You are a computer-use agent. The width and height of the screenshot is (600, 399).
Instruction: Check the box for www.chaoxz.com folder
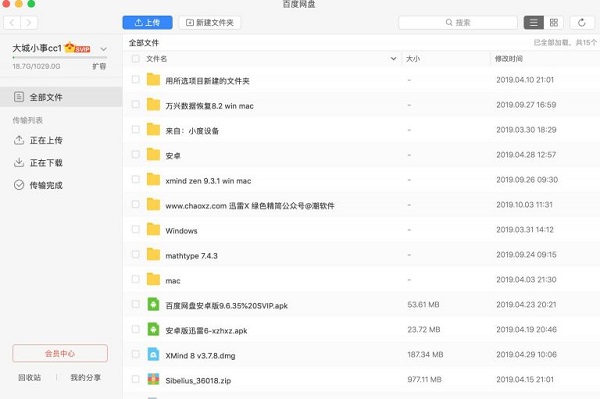[135, 204]
